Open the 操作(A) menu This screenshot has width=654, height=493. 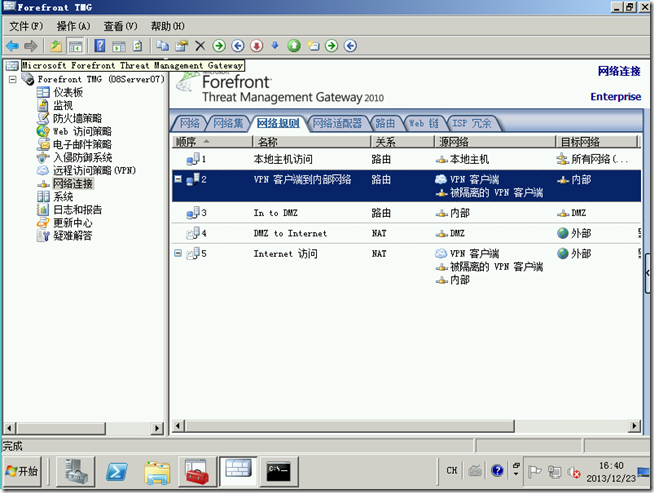coord(73,26)
